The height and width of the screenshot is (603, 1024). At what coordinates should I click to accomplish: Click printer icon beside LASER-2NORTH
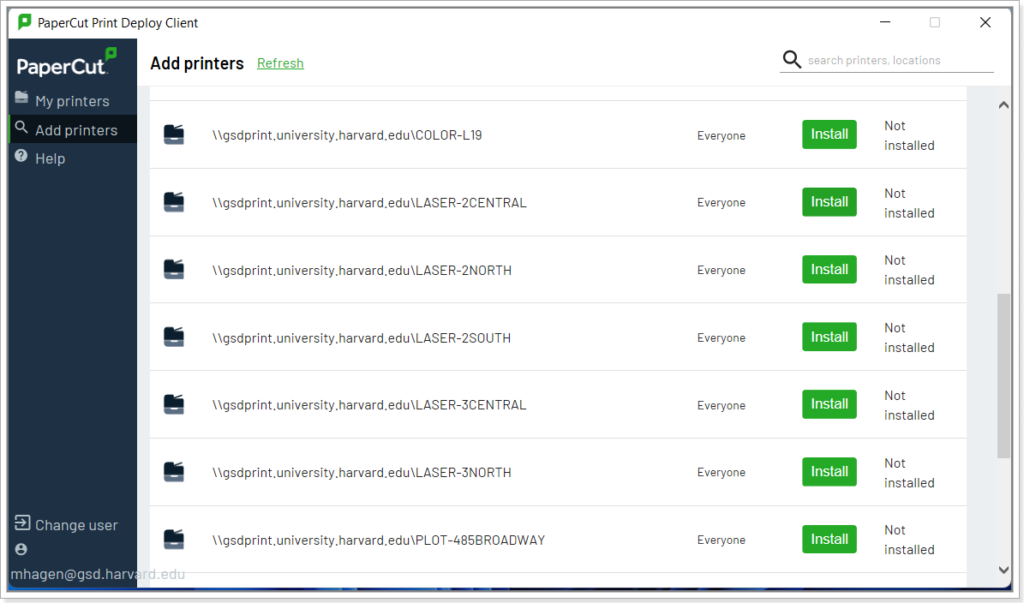point(174,270)
